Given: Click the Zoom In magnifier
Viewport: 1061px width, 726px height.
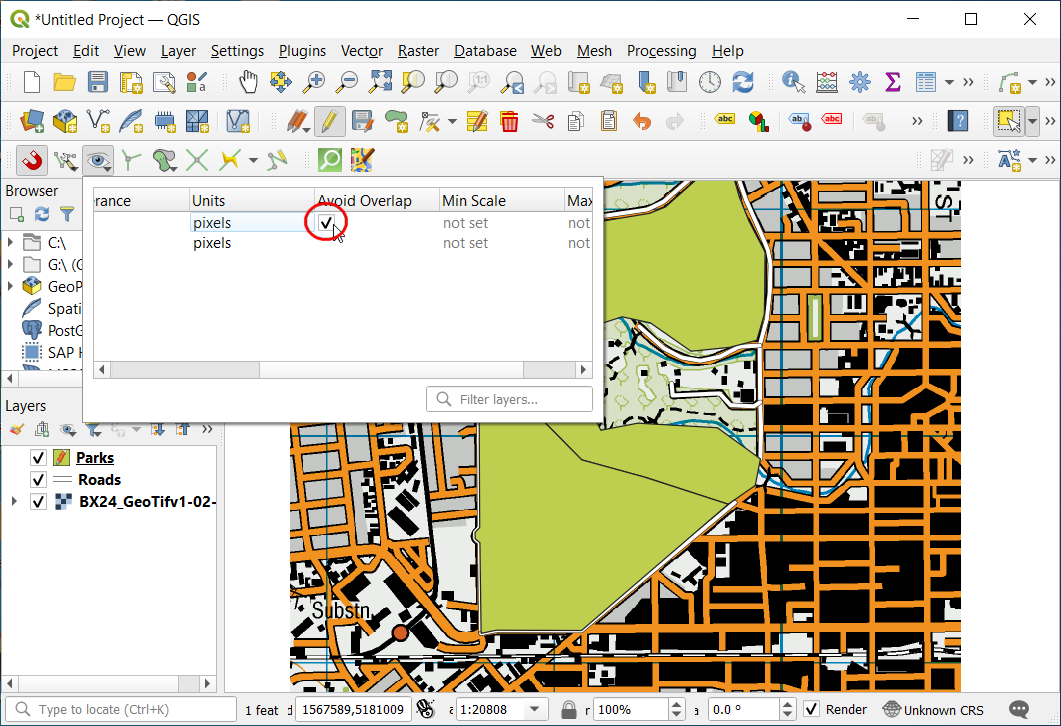Looking at the screenshot, I should (x=315, y=82).
